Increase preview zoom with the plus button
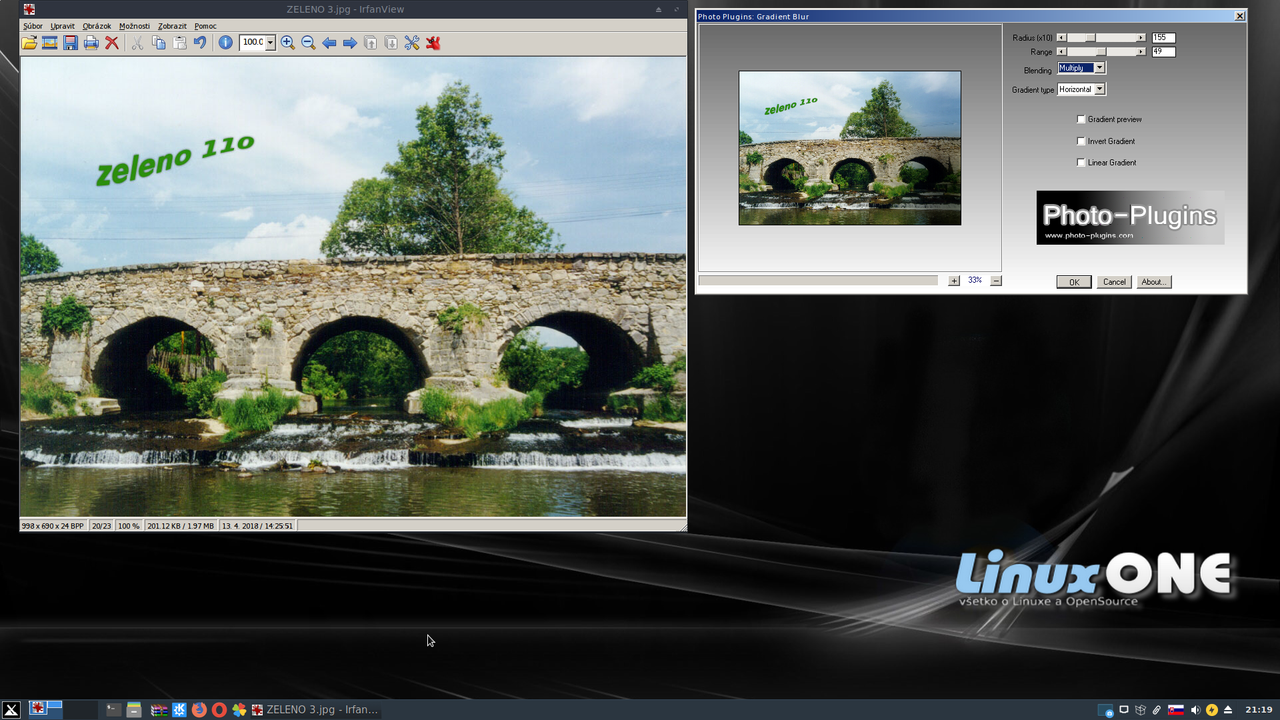This screenshot has height=720, width=1280. coord(954,281)
